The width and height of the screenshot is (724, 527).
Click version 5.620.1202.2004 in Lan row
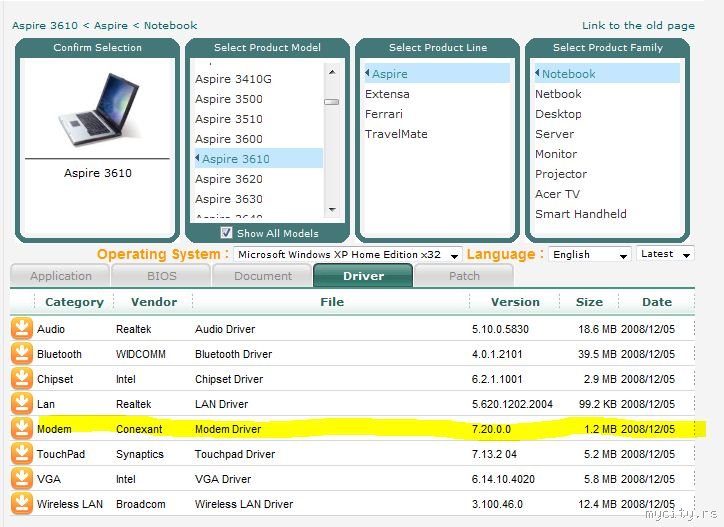point(512,404)
